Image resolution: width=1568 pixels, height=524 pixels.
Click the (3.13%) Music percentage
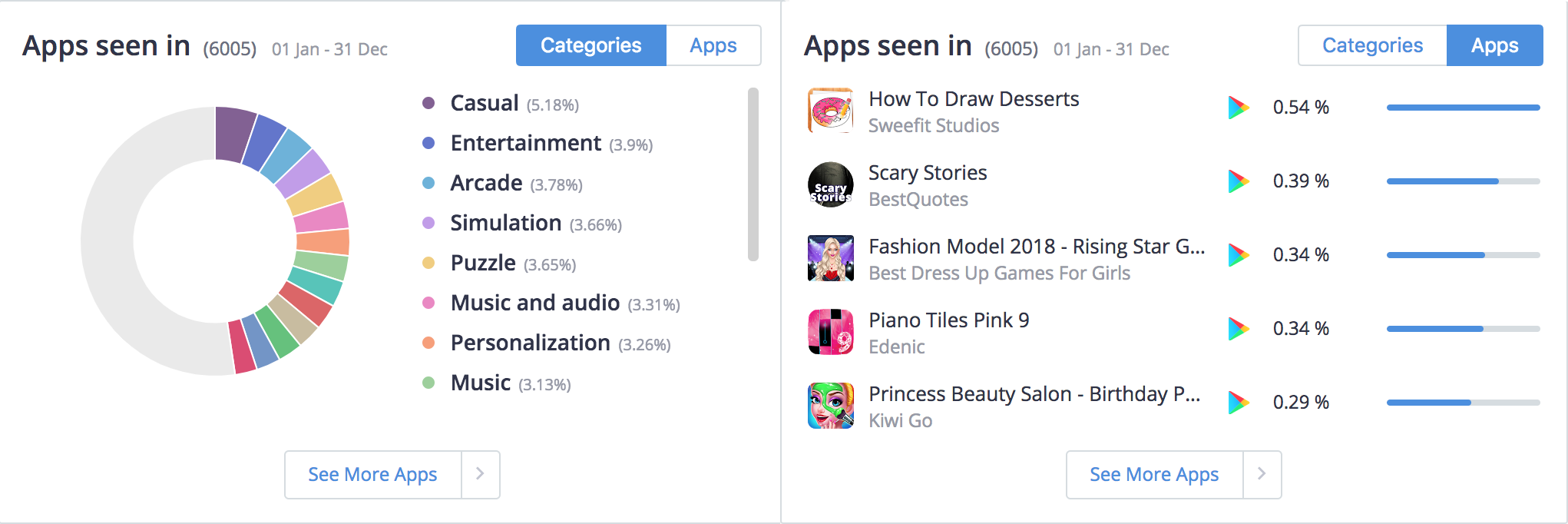tap(544, 385)
